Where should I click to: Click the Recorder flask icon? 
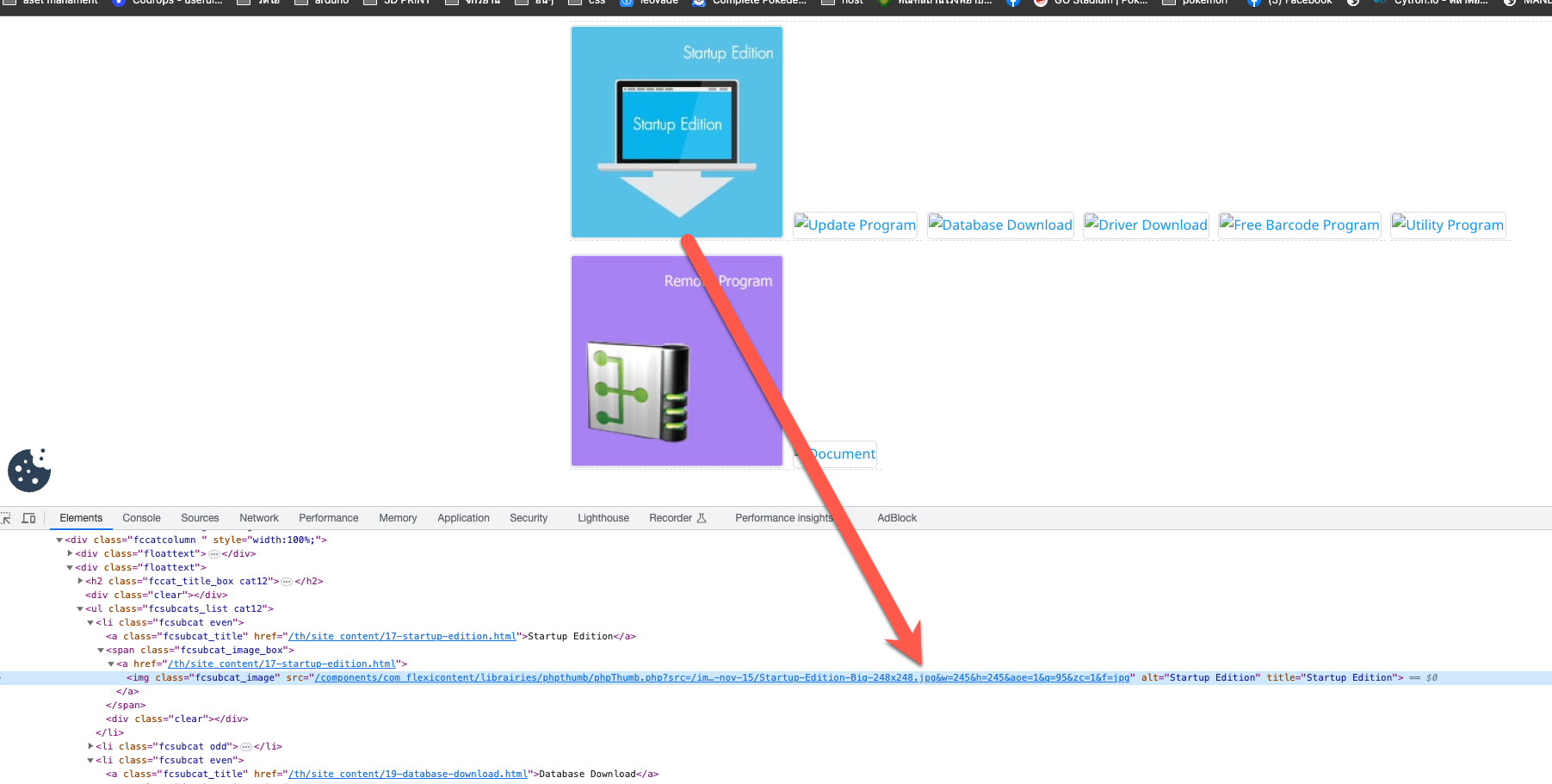click(702, 517)
